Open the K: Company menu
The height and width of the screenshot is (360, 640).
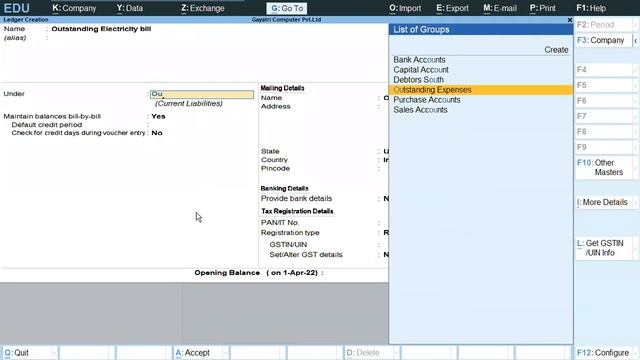click(74, 8)
